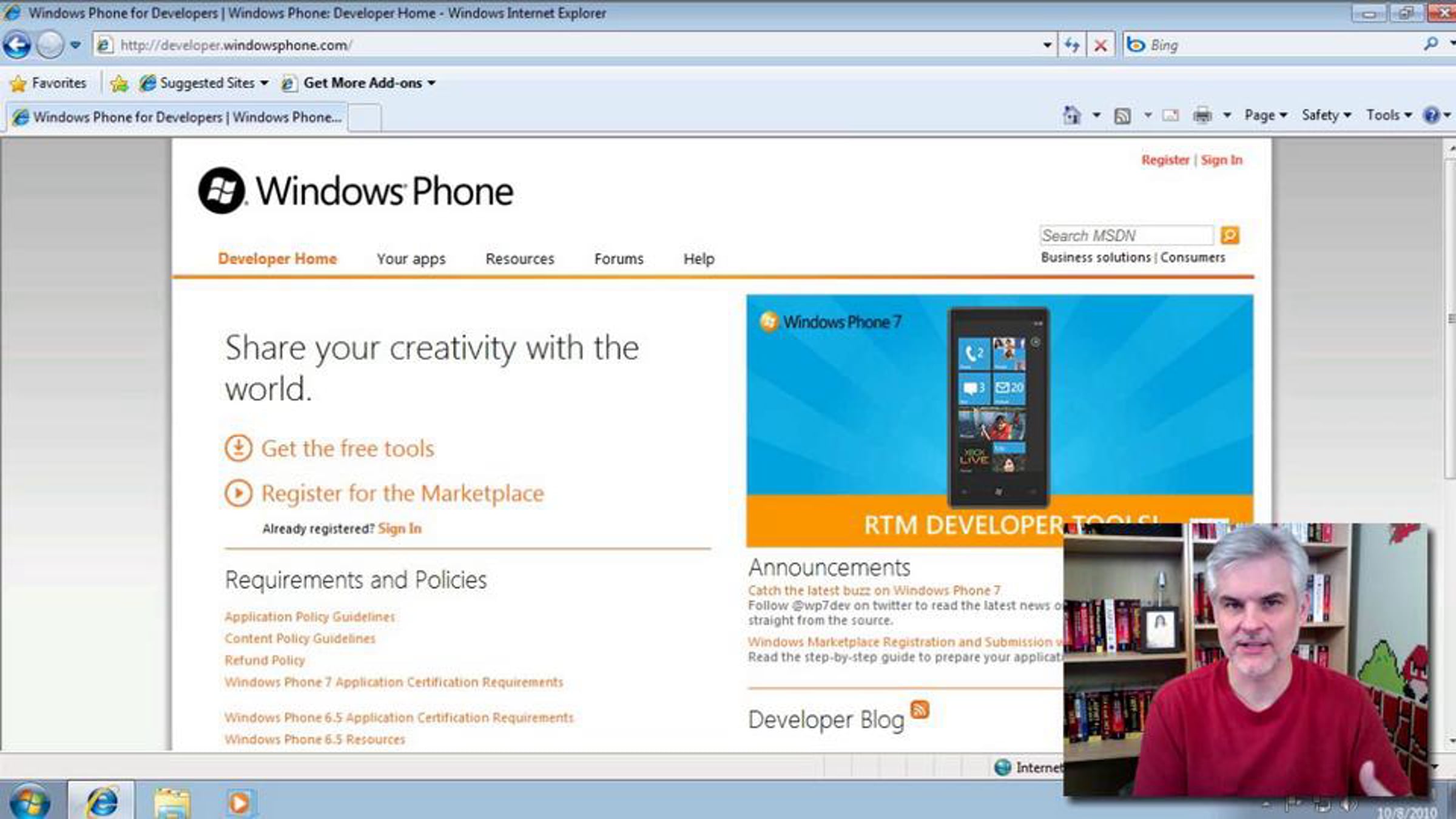Image resolution: width=1456 pixels, height=819 pixels.
Task: Click the IE Back navigation button
Action: (x=17, y=45)
